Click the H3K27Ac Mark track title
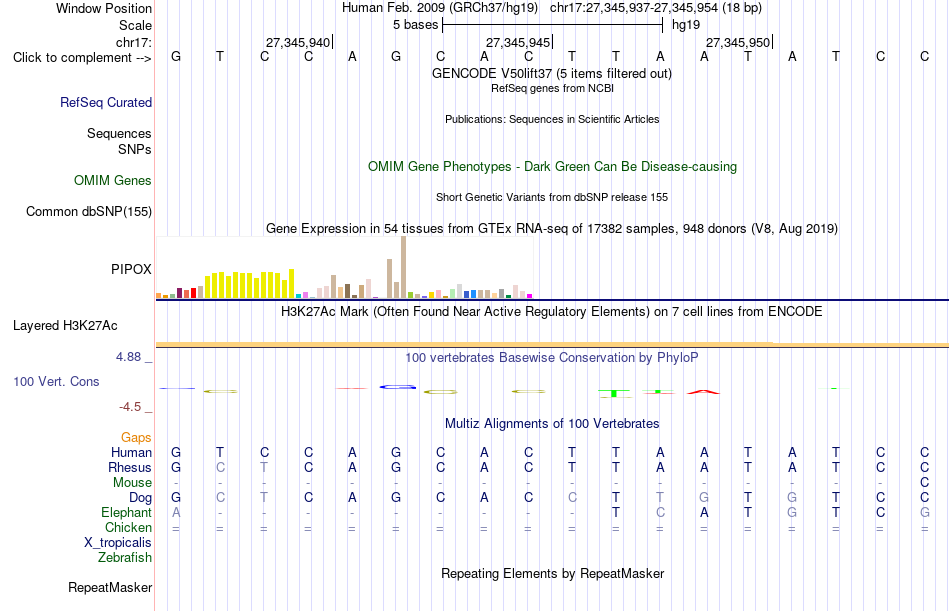Viewport: 950px width, 611px height. 552,312
